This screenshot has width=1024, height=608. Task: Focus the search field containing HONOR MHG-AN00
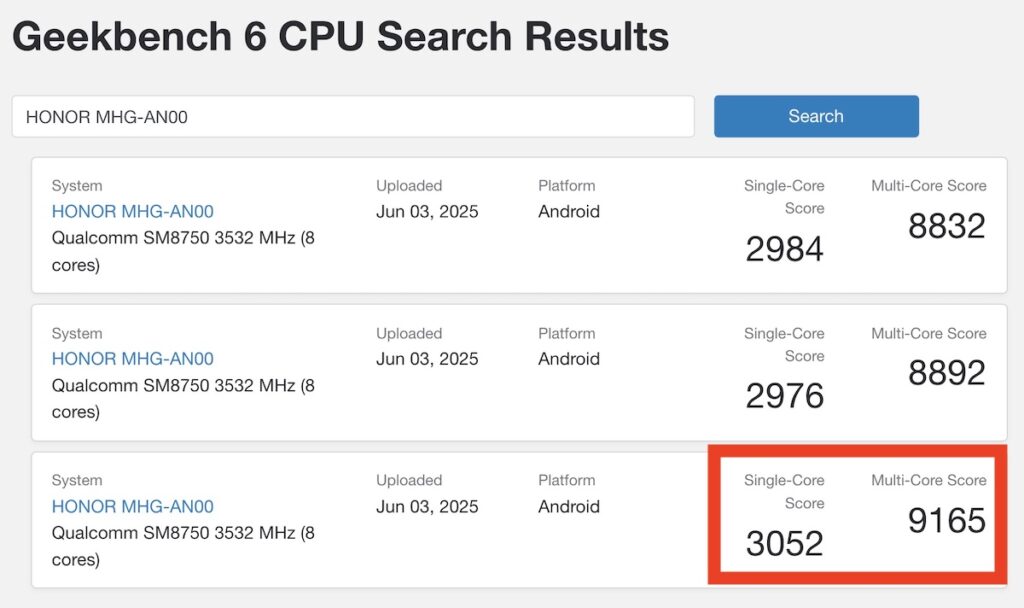click(x=353, y=116)
